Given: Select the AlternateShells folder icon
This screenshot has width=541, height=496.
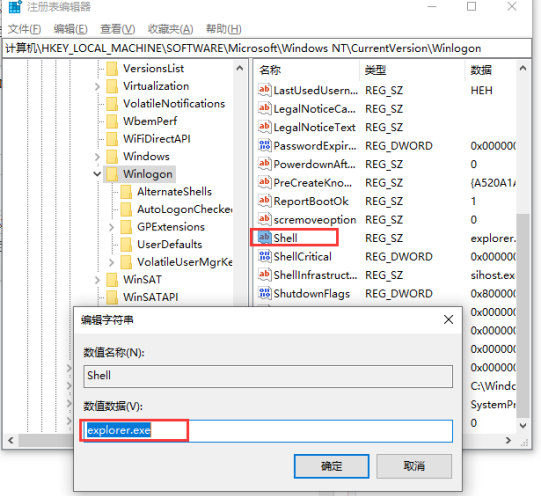Looking at the screenshot, I should (126, 192).
